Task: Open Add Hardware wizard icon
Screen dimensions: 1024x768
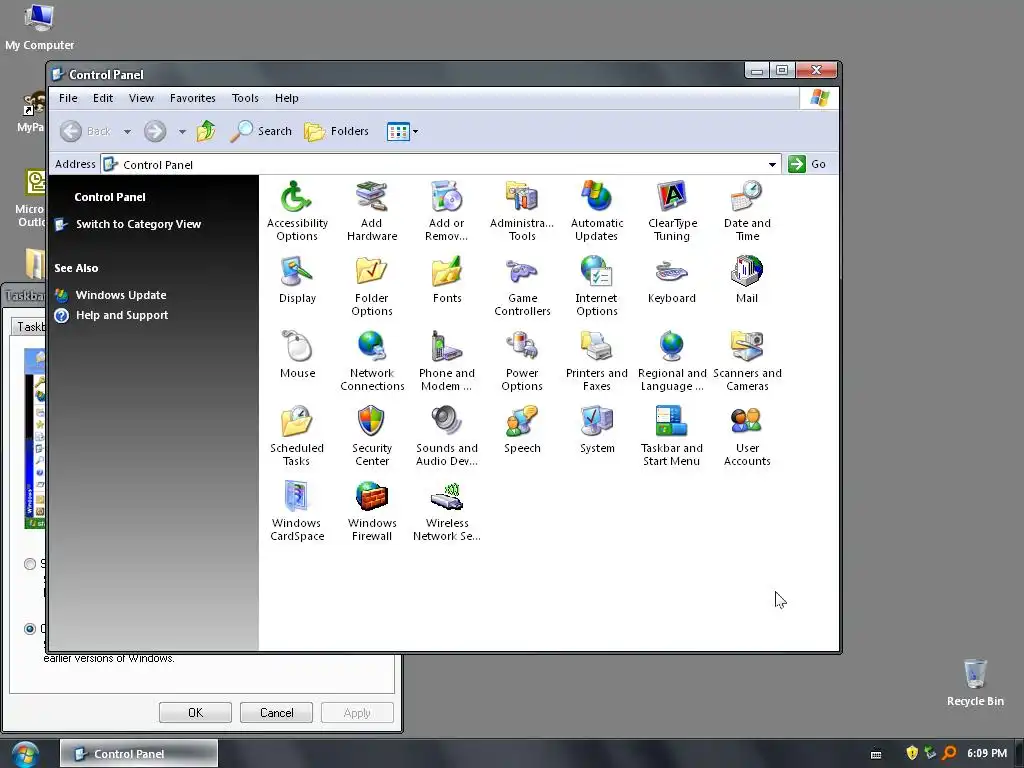Action: (372, 210)
